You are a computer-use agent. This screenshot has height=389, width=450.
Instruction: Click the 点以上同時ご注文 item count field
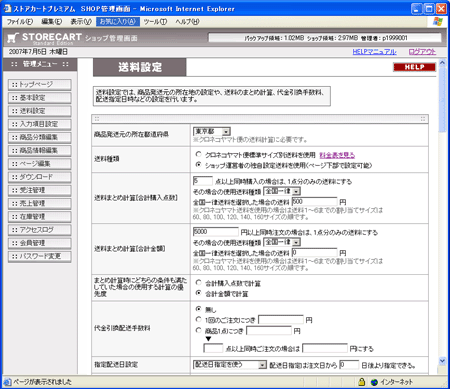pos(213,348)
